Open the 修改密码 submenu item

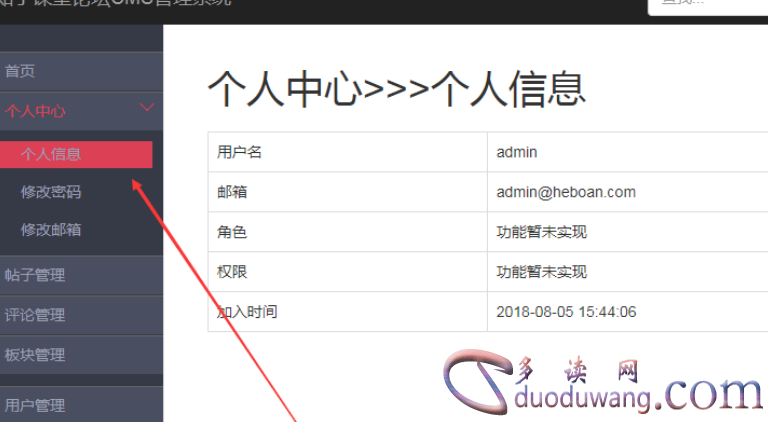[51, 192]
